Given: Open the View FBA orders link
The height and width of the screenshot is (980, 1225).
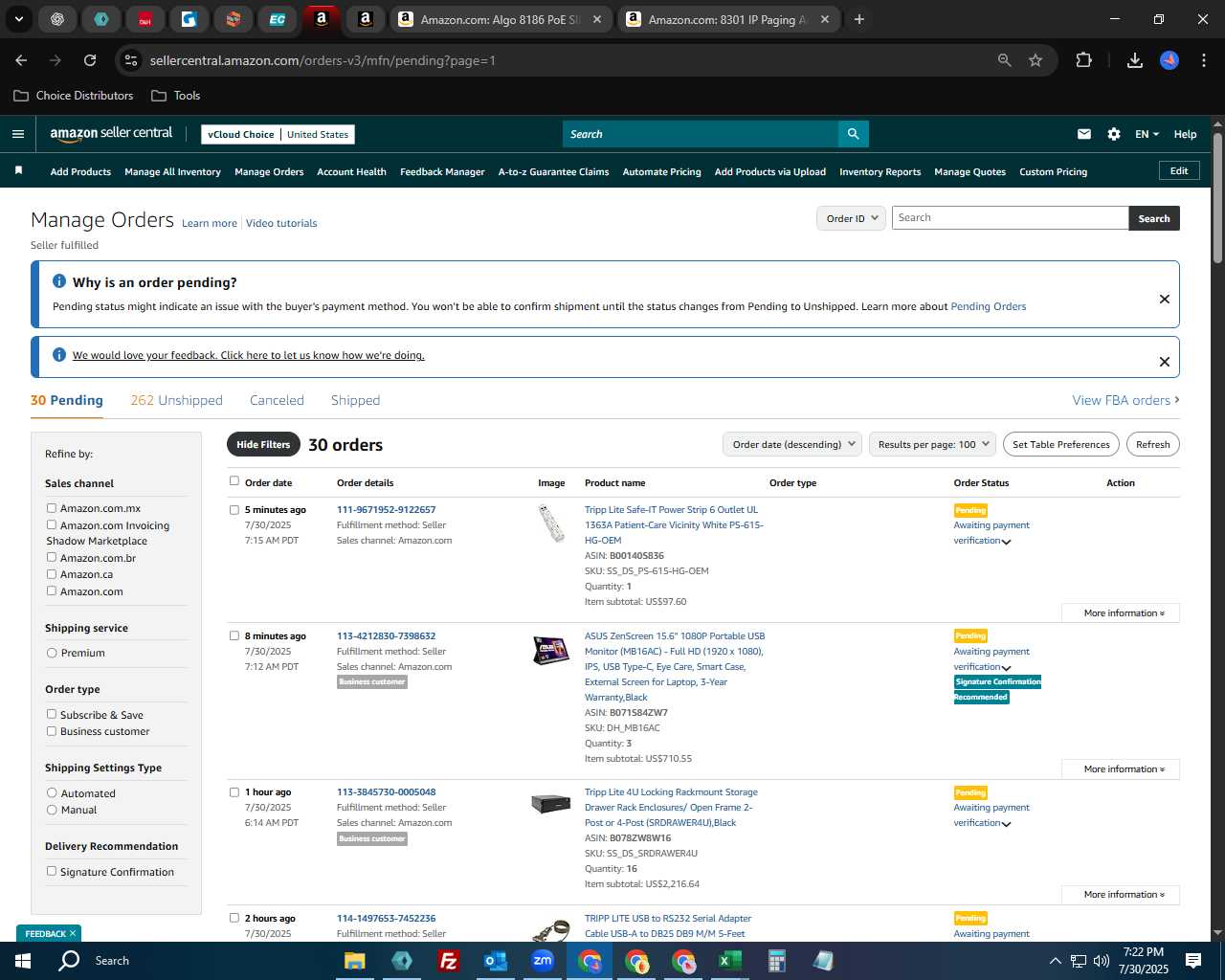Looking at the screenshot, I should pyautogui.click(x=1125, y=400).
